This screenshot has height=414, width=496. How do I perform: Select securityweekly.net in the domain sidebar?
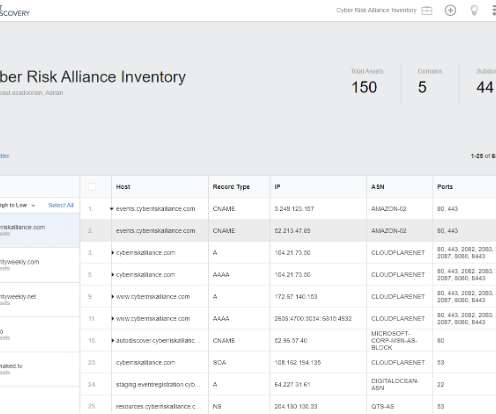(x=40, y=300)
